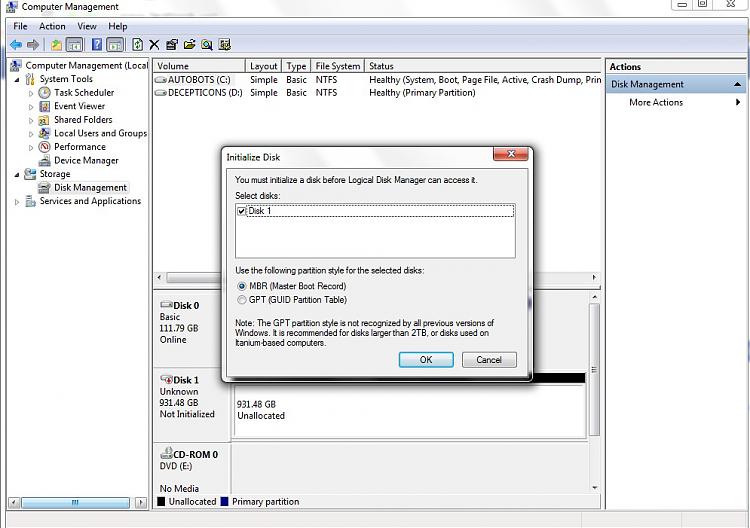Open the Help menu
Image resolution: width=750 pixels, height=528 pixels.
[118, 26]
